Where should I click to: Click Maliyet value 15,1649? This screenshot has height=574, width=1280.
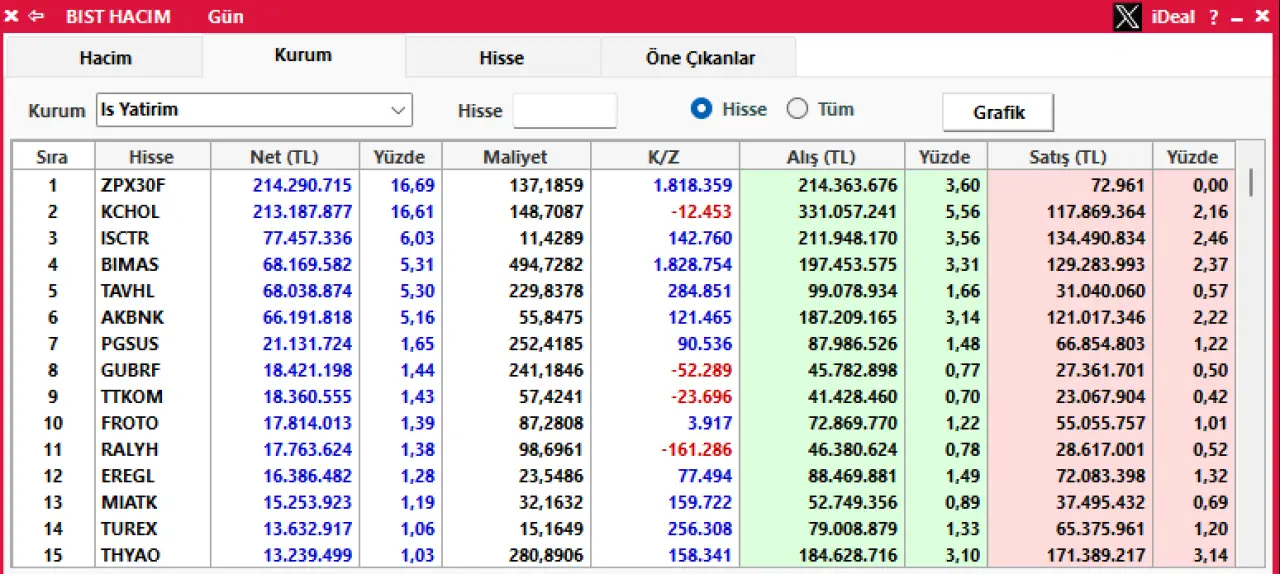coord(550,529)
